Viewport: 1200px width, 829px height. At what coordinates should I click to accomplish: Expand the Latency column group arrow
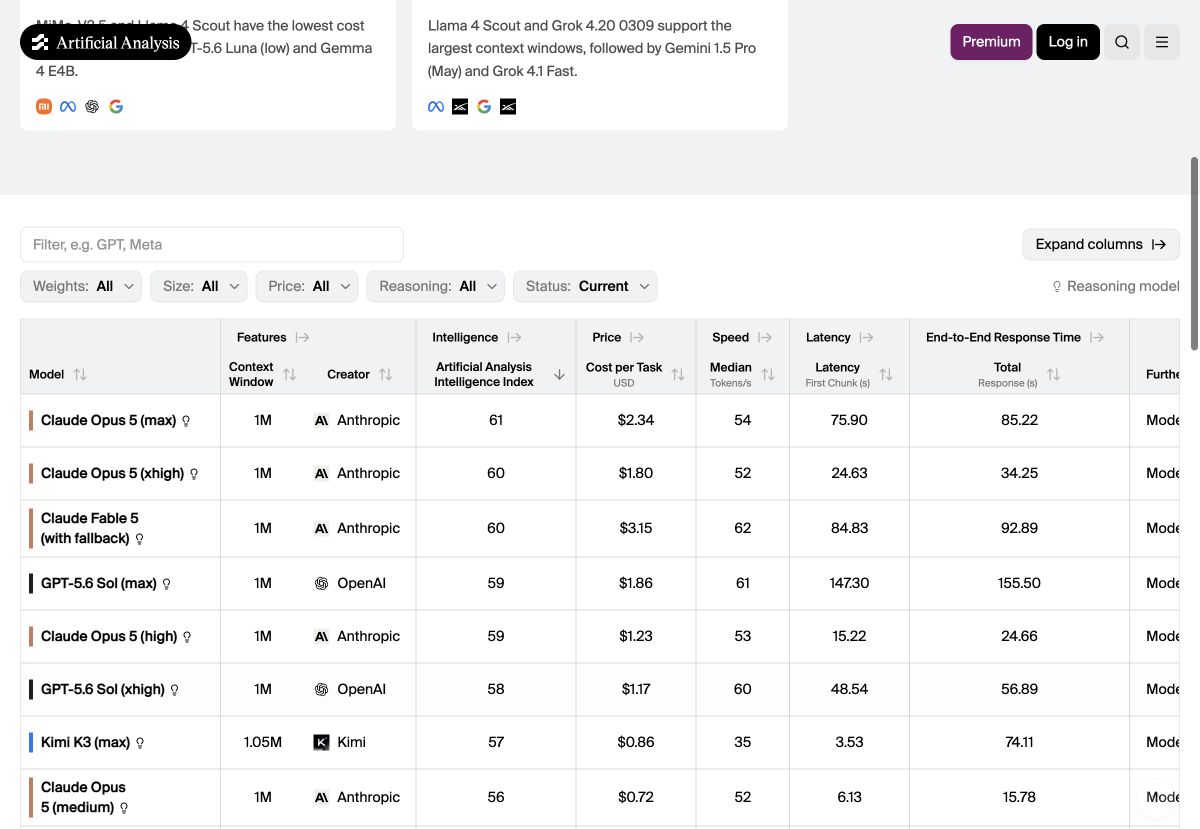coord(867,337)
